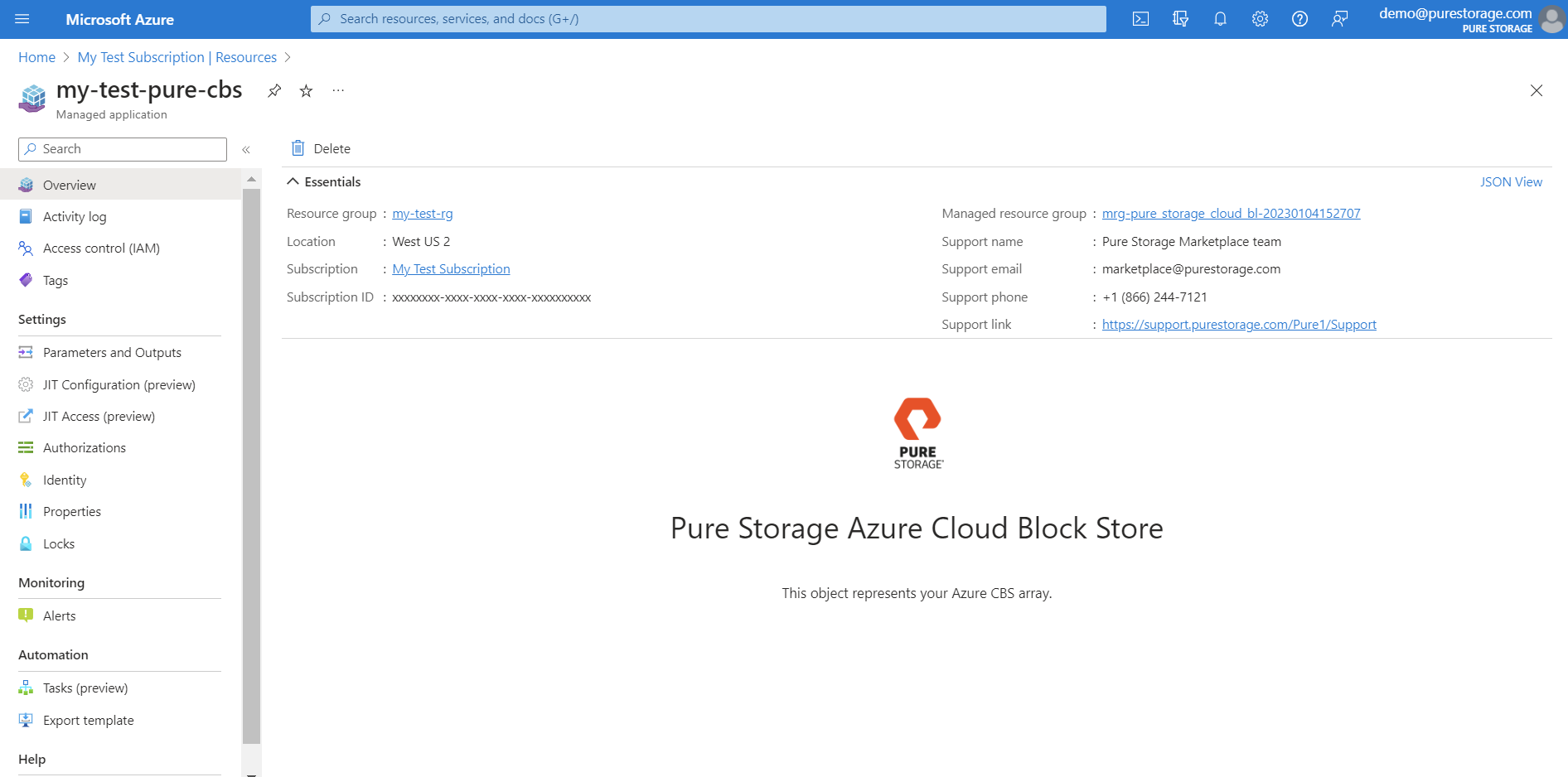The image size is (1568, 777).
Task: Click the Microsoft Azure logo text
Action: click(x=119, y=19)
